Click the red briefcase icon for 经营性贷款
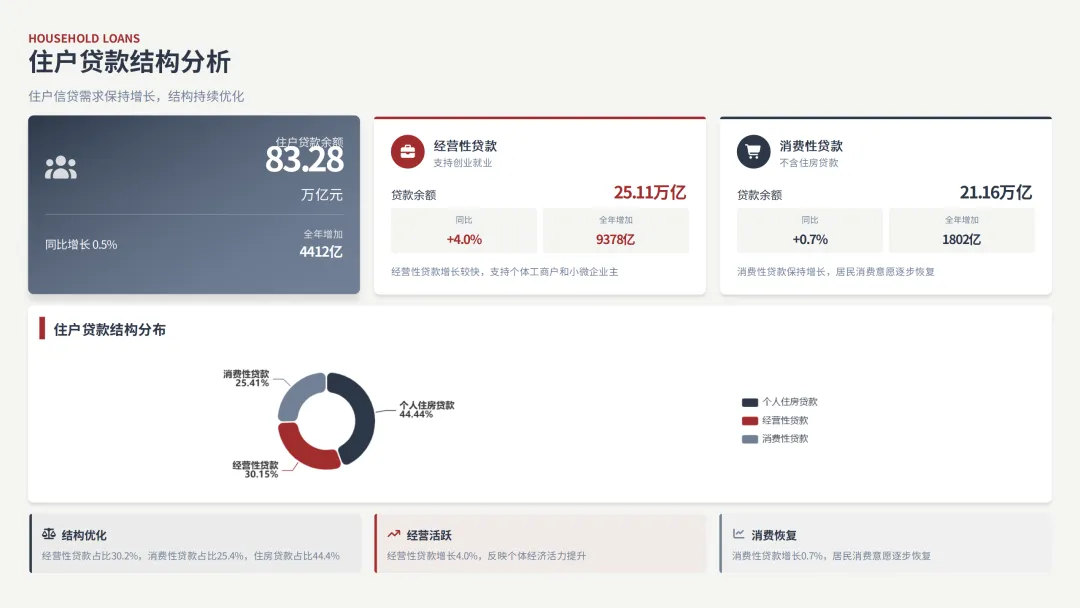The height and width of the screenshot is (608, 1080). 408,151
